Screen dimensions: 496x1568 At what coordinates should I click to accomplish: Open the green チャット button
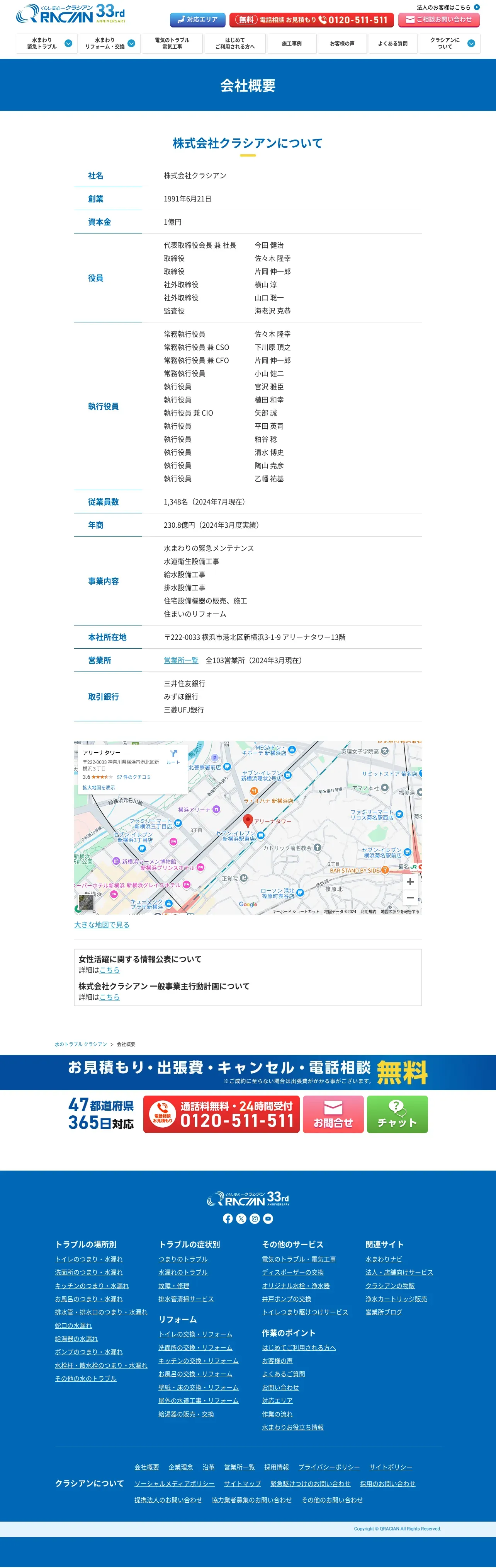pyautogui.click(x=397, y=1114)
